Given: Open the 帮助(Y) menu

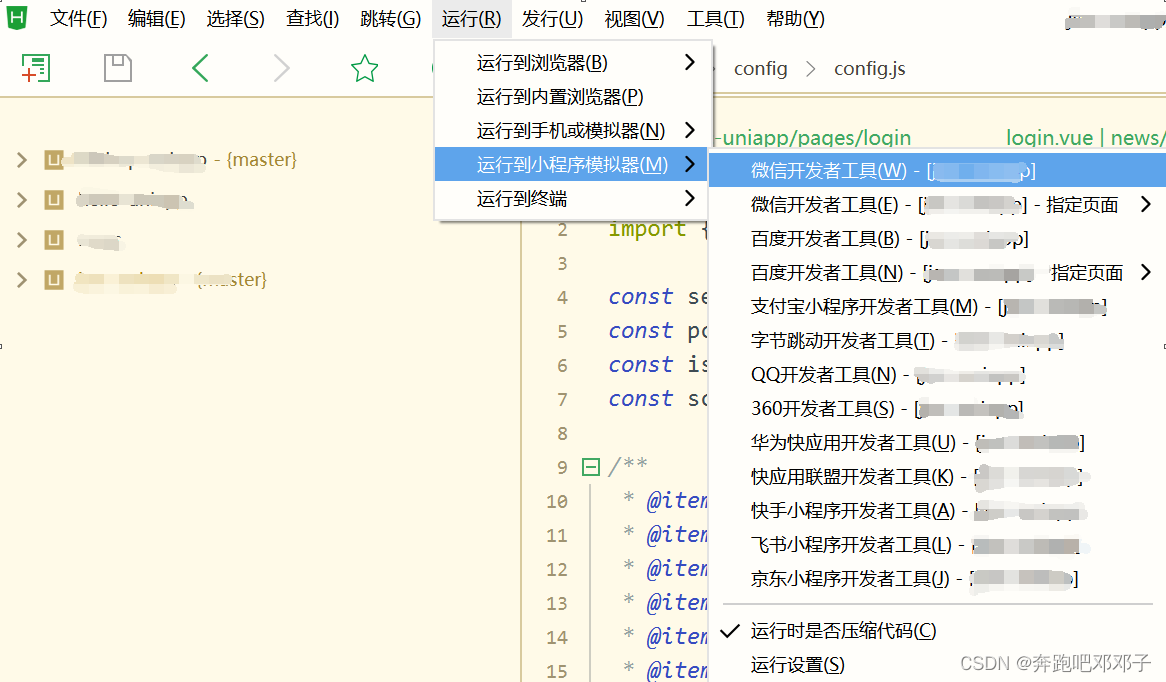Looking at the screenshot, I should (795, 19).
